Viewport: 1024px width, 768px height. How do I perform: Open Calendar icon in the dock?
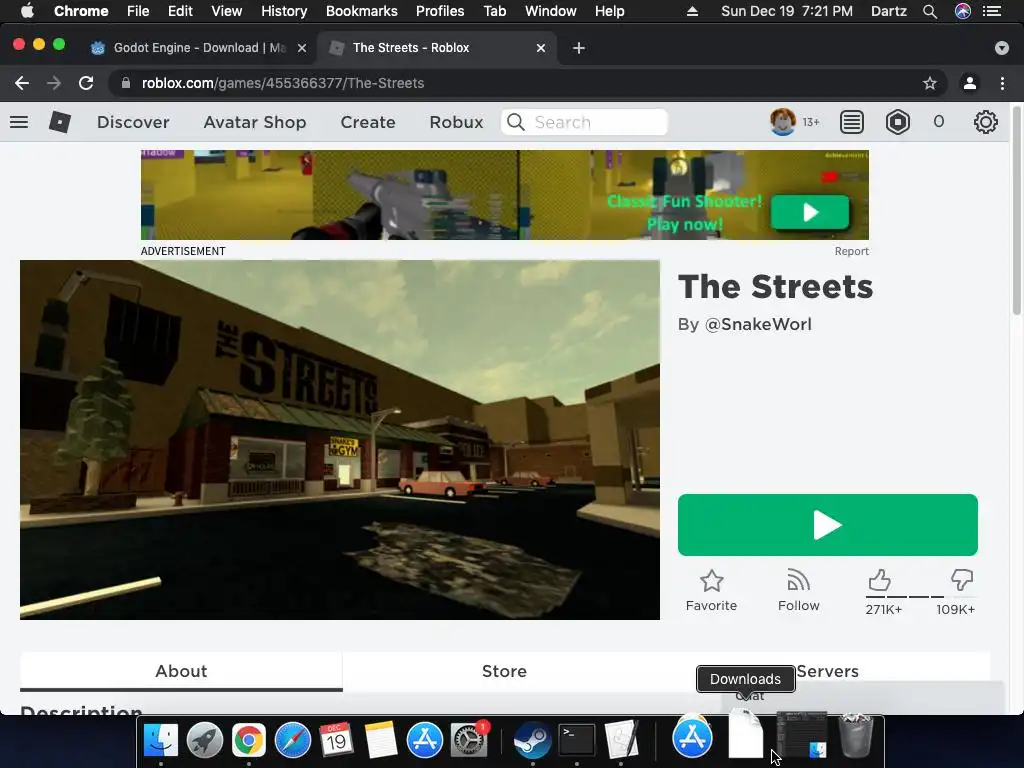click(336, 740)
